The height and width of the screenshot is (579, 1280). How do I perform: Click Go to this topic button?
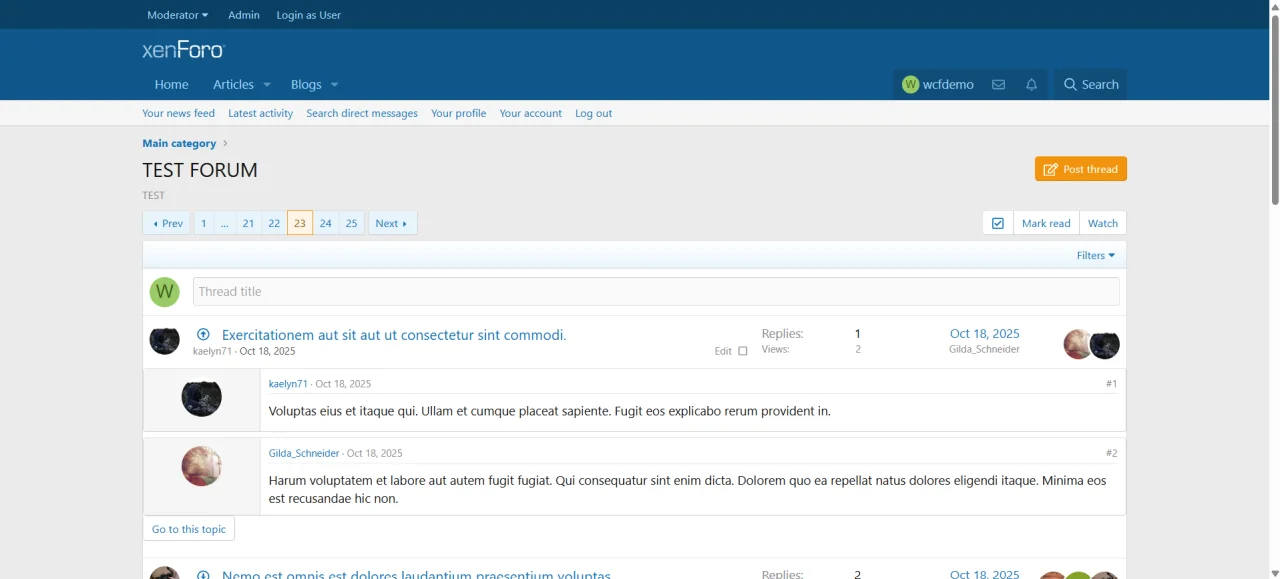(189, 529)
